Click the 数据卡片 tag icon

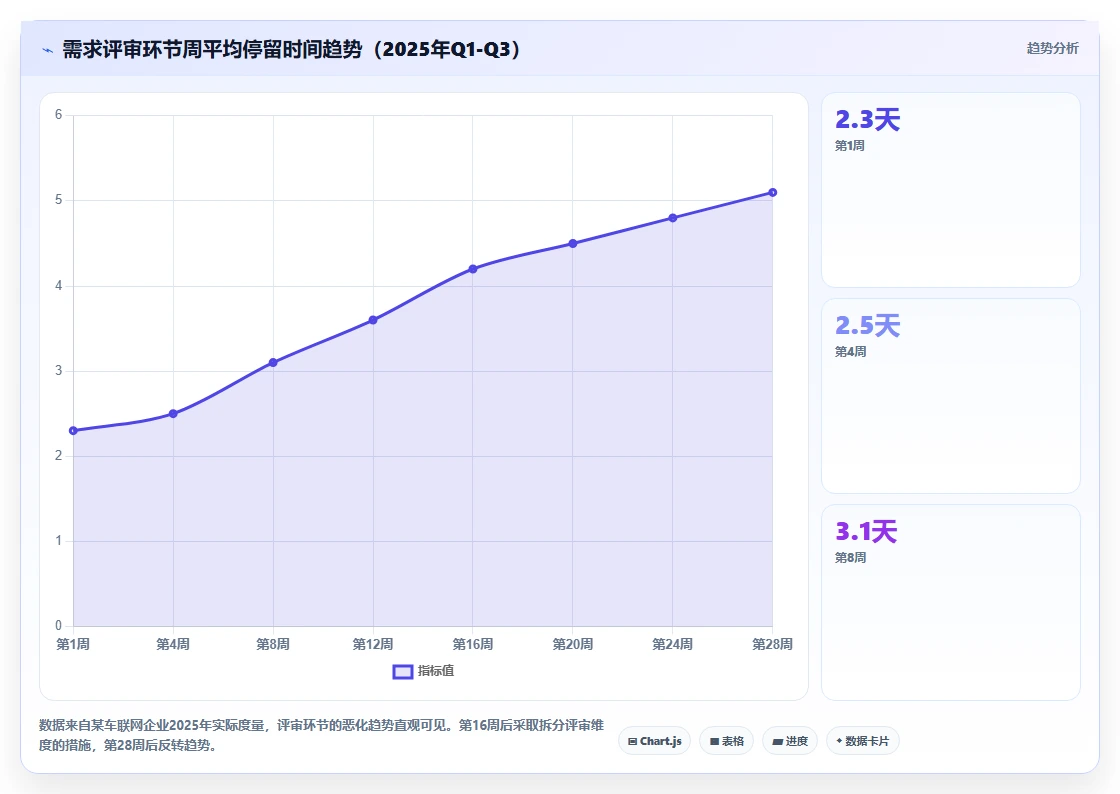(839, 741)
